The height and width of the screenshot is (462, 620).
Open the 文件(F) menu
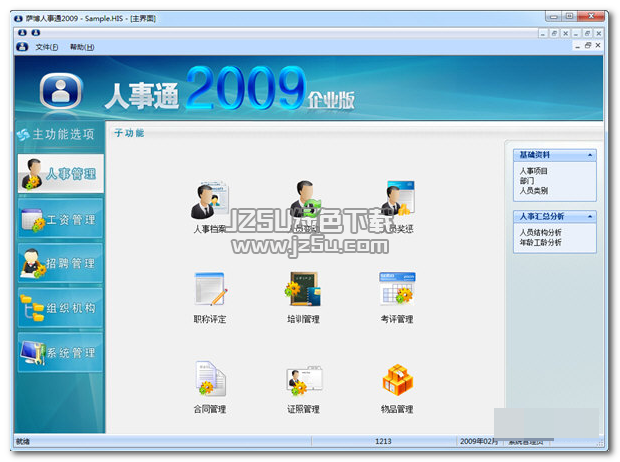[47, 47]
